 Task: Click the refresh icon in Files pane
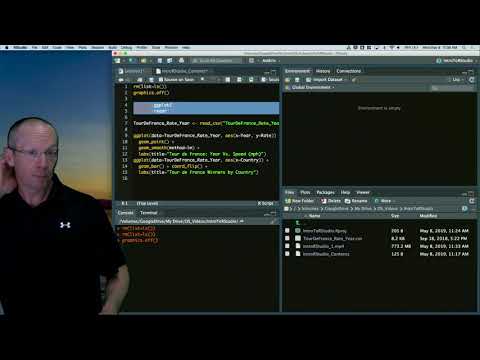pos(471,201)
